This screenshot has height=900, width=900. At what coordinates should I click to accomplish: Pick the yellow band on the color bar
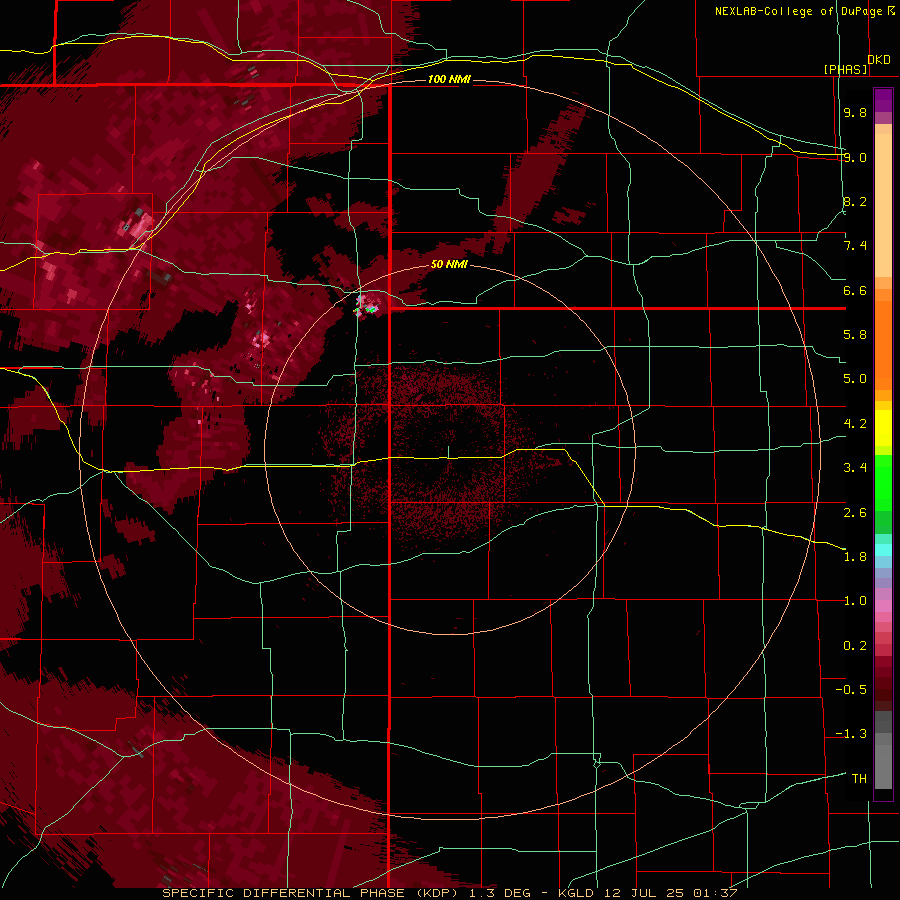(883, 428)
